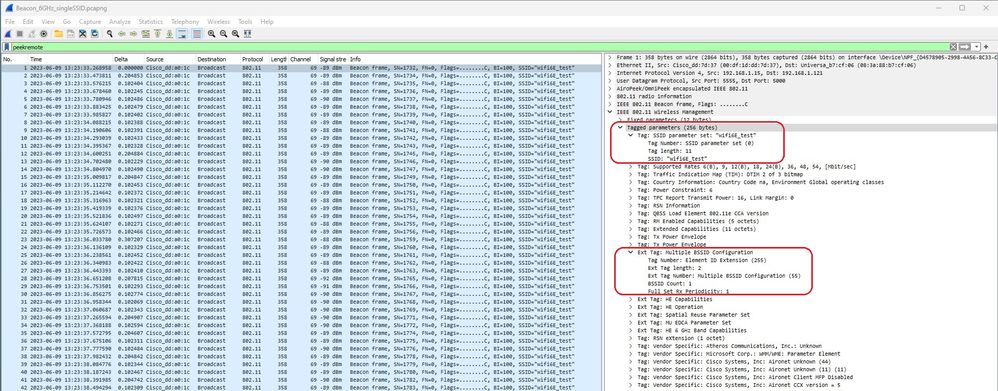The image size is (998, 391).
Task: Collapse the SSID parameter set tag
Action: (x=631, y=135)
